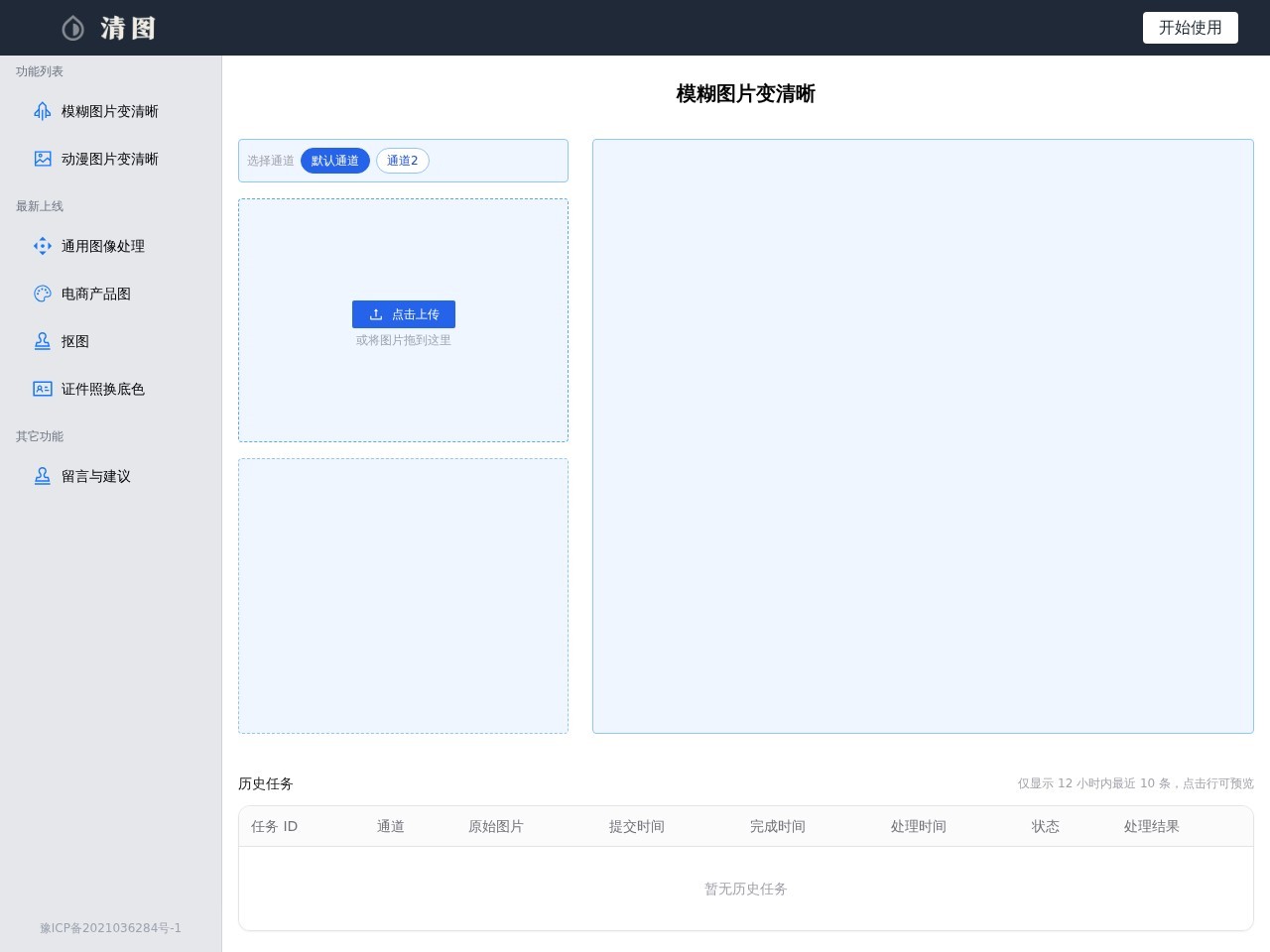1270x952 pixels.
Task: Select the 默认通道 channel option
Action: (x=335, y=161)
